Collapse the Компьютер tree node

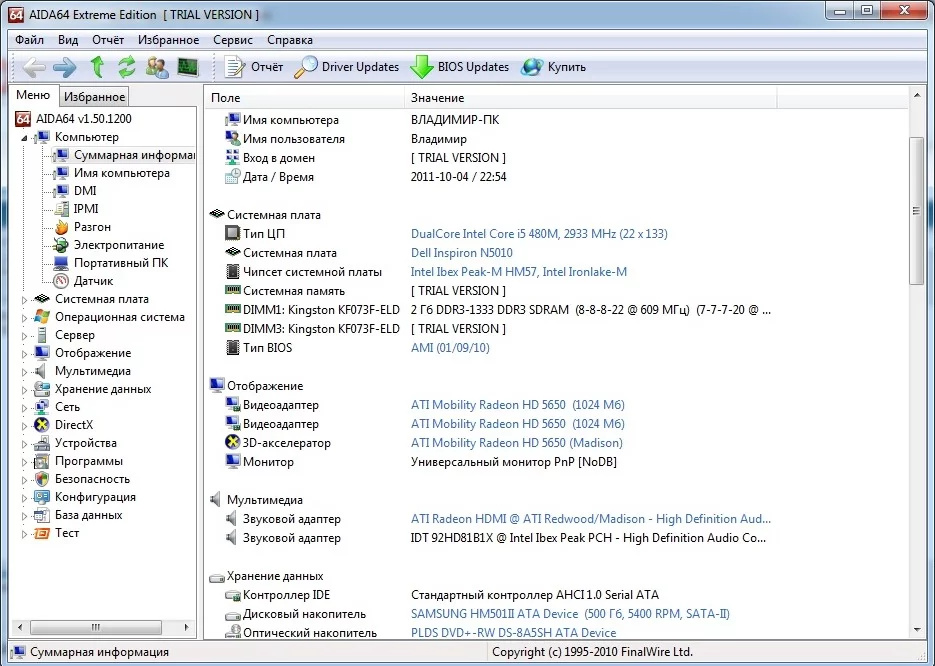24,138
